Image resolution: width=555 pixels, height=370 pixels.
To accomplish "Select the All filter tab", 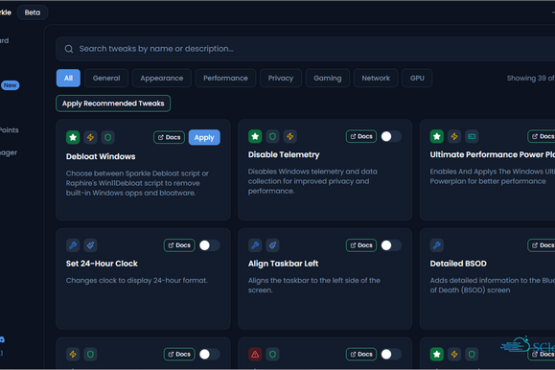I will [68, 78].
